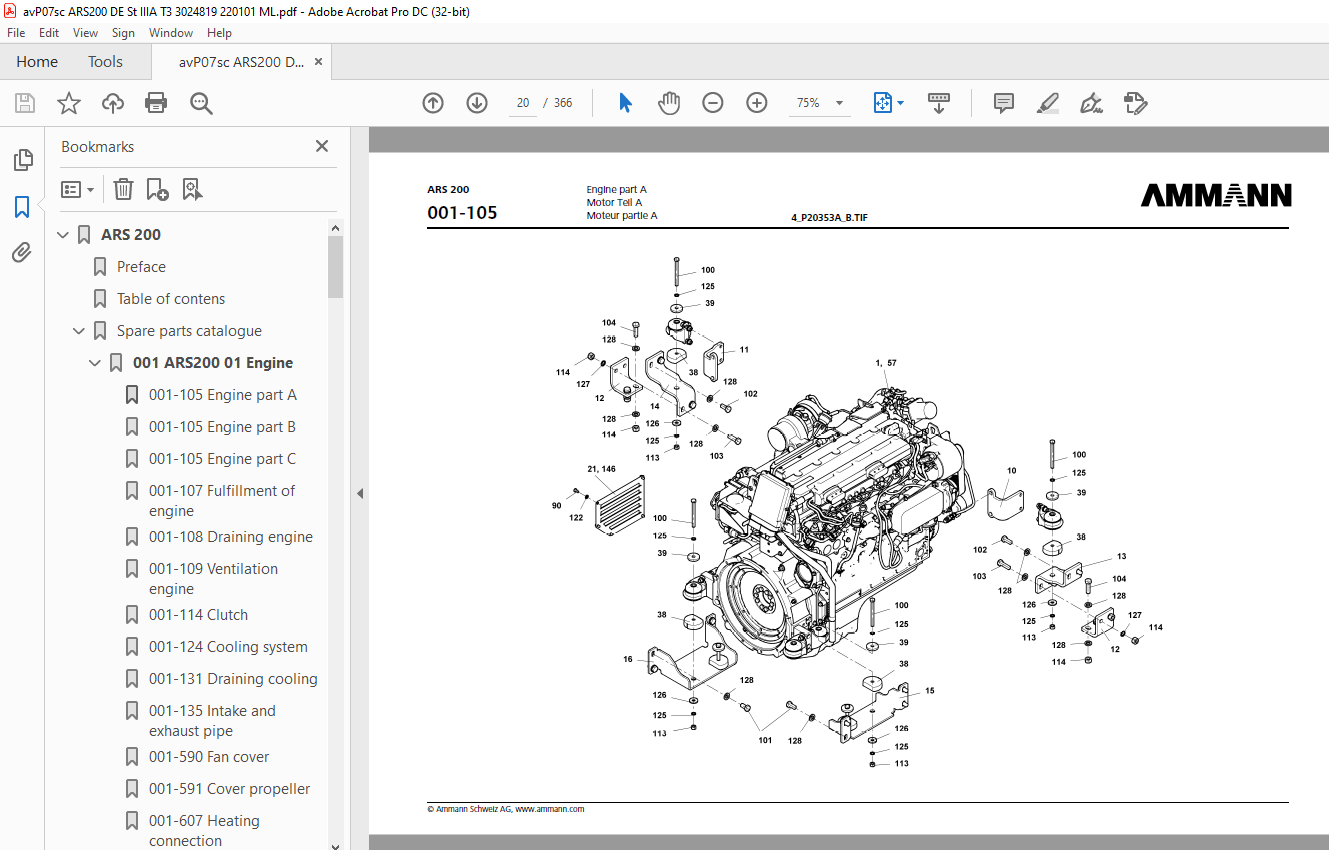Activate the Hand pan tool
Screen dimensions: 1329x850
pos(669,103)
